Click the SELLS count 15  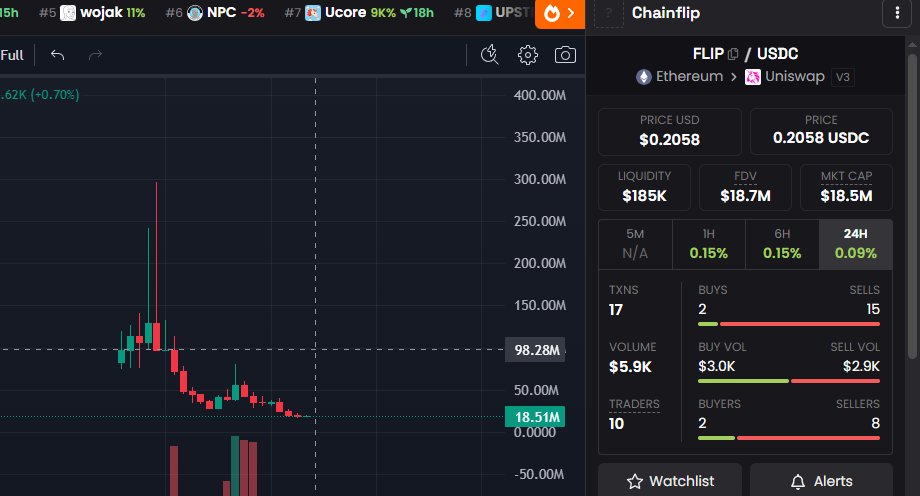click(x=873, y=309)
